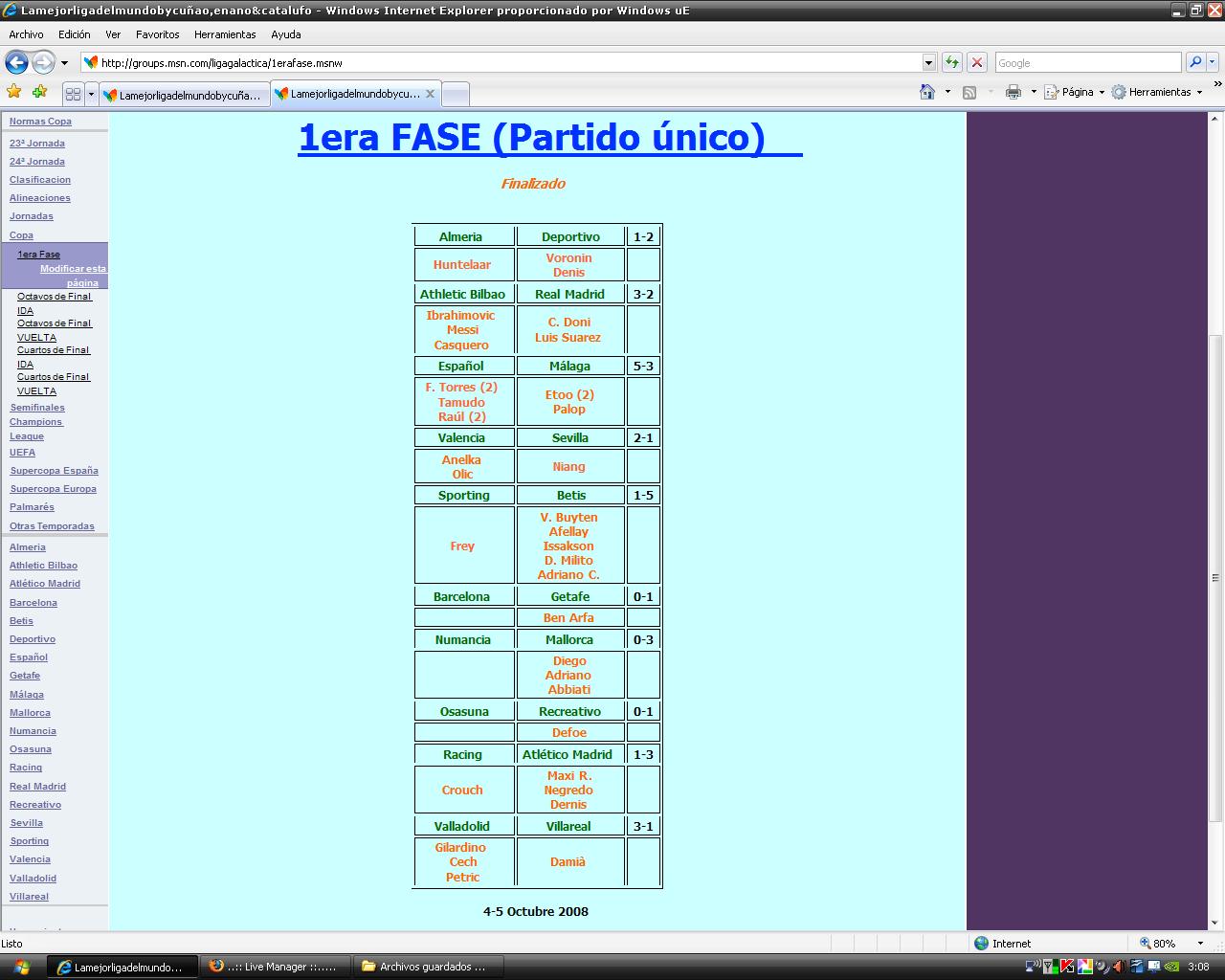Click the search magnifier icon
The image size is (1225, 980).
1194,62
